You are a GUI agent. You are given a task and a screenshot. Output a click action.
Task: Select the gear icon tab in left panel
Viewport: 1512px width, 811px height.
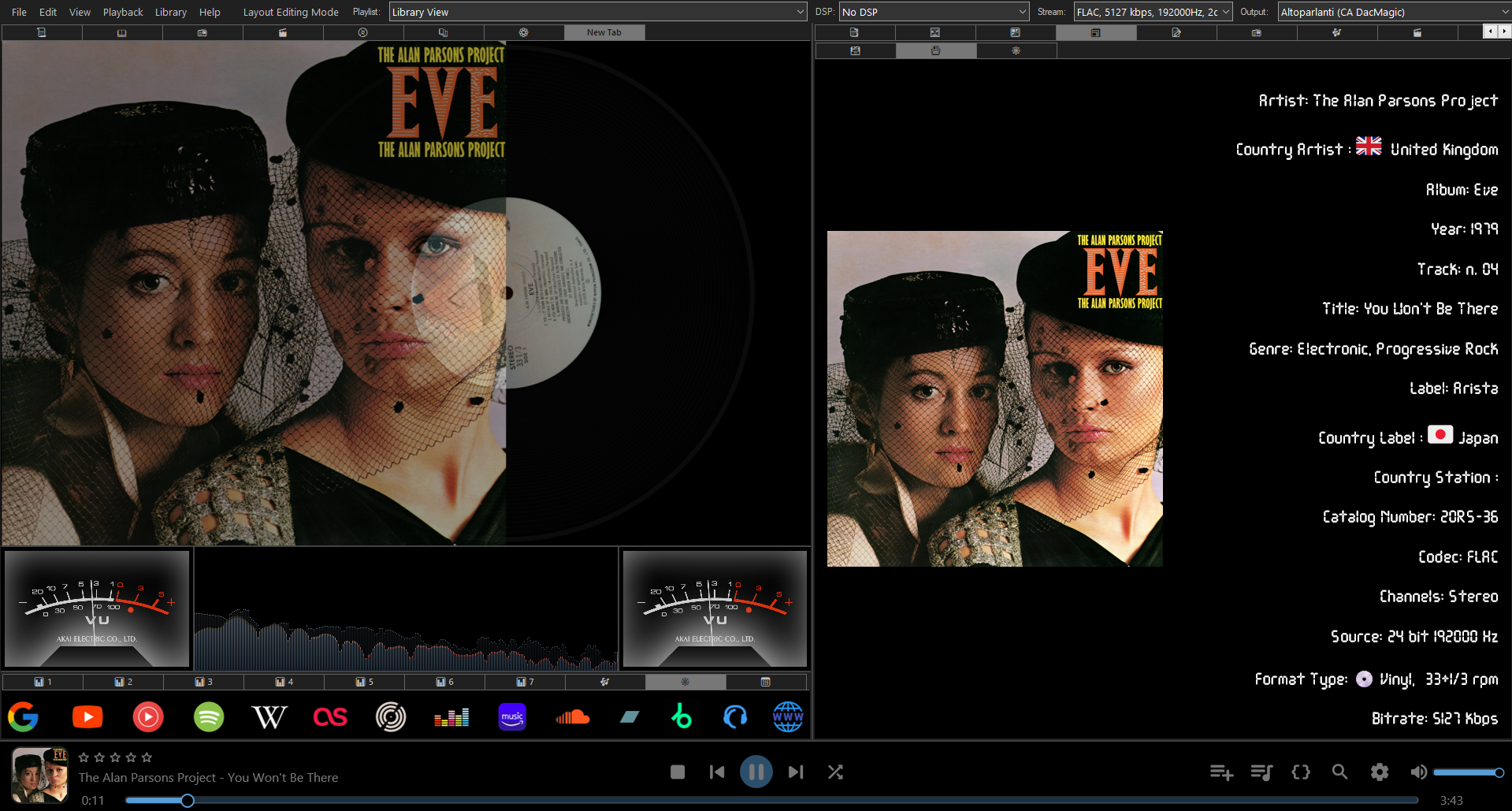(x=524, y=32)
